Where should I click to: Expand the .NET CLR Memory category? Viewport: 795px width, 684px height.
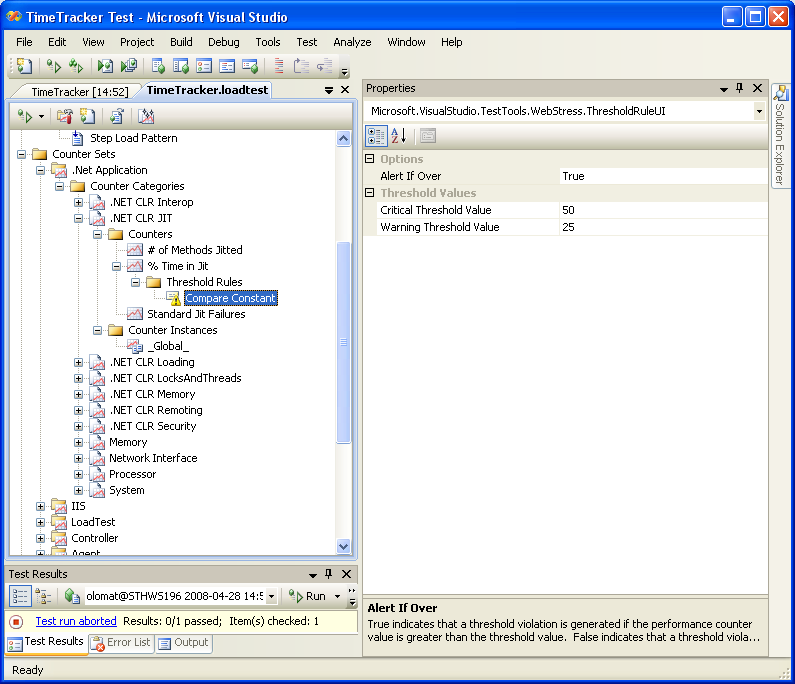pyautogui.click(x=79, y=394)
